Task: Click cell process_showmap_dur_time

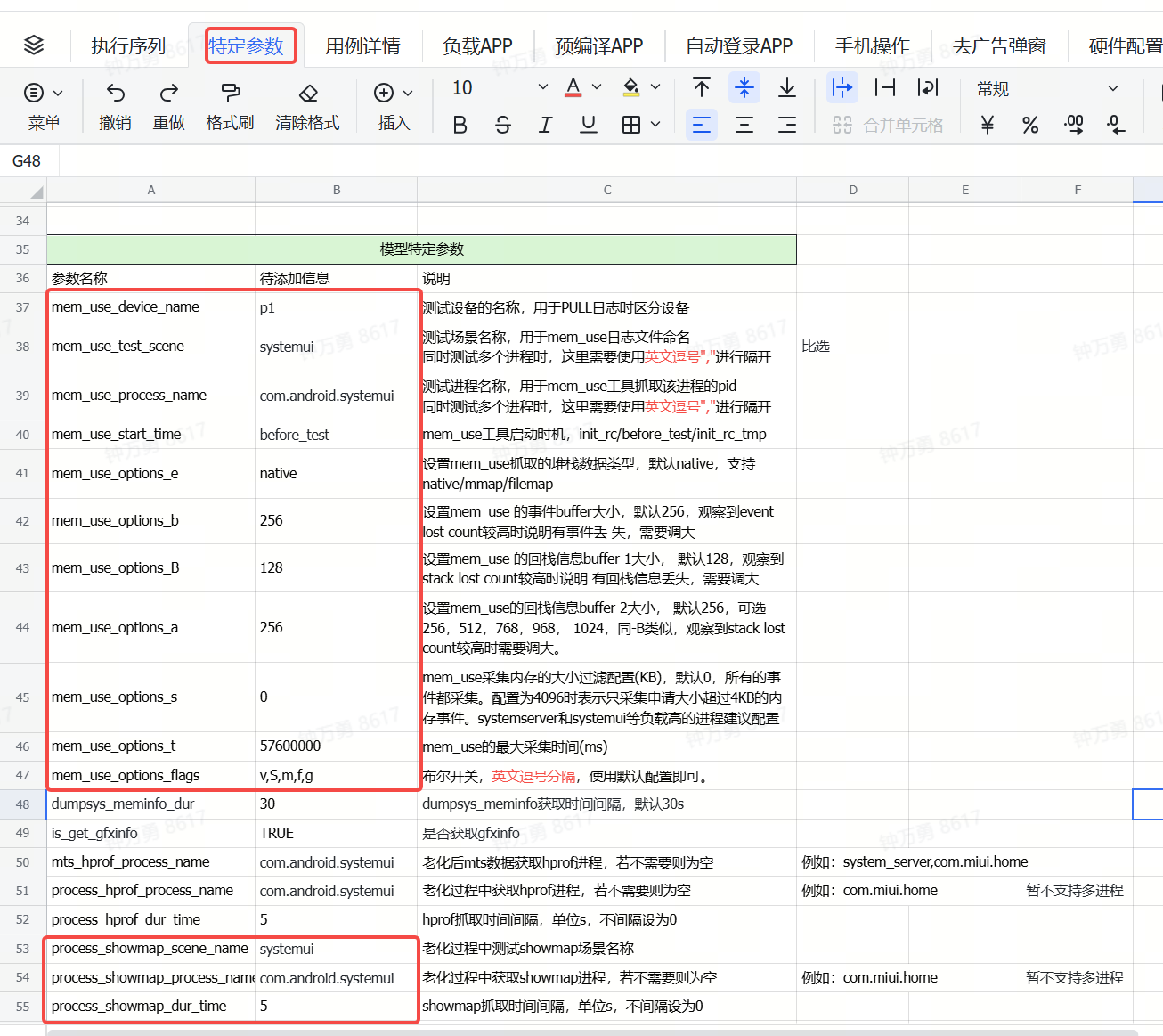Action: pyautogui.click(x=151, y=1007)
